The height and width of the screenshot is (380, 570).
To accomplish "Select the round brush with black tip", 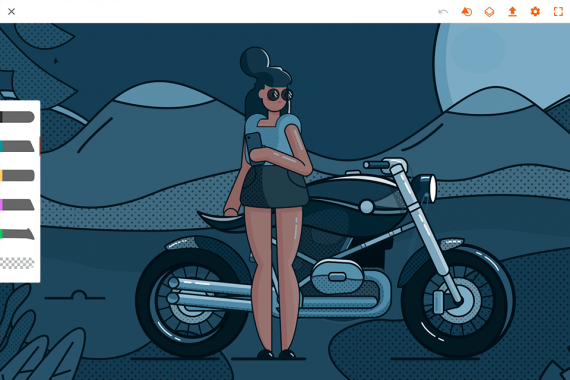I will [x=17, y=117].
